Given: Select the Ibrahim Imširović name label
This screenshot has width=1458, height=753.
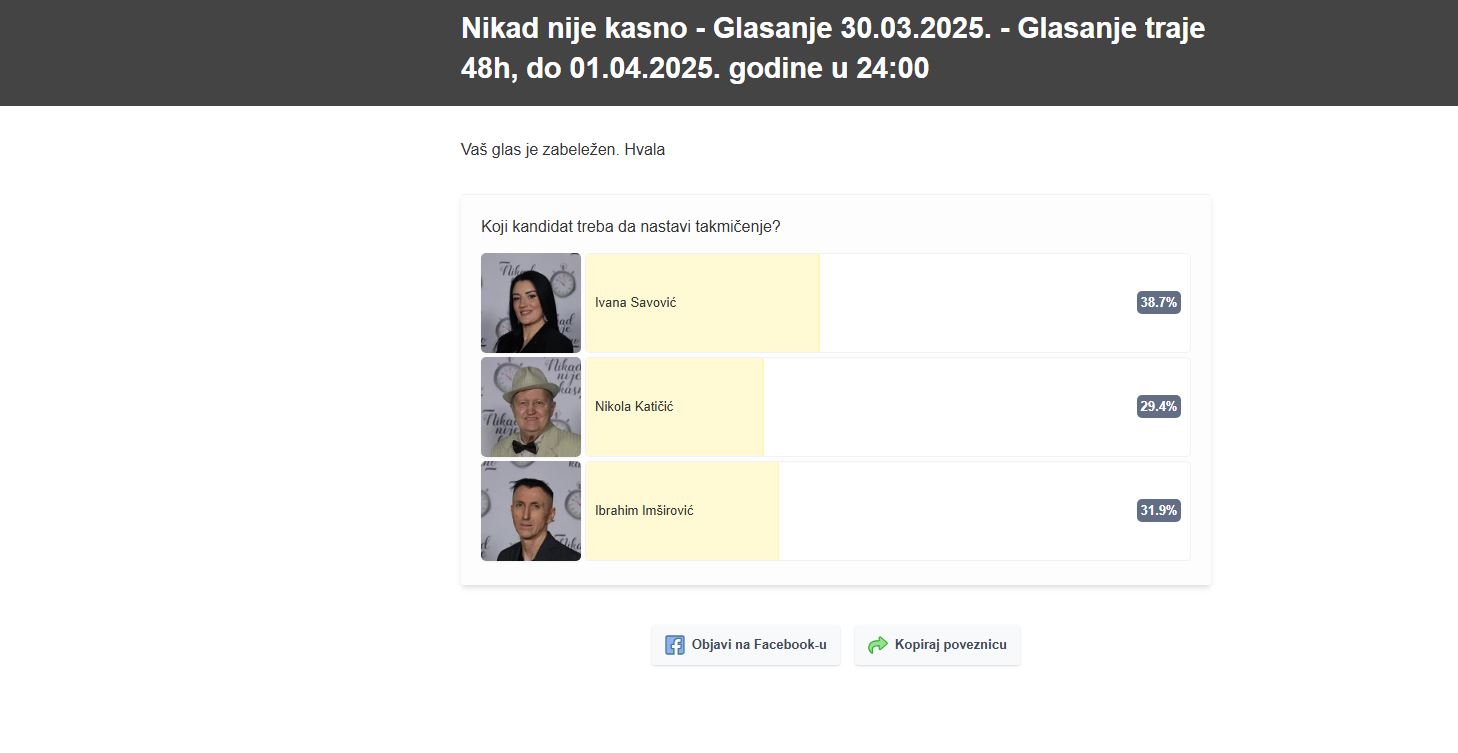Looking at the screenshot, I should pos(644,510).
